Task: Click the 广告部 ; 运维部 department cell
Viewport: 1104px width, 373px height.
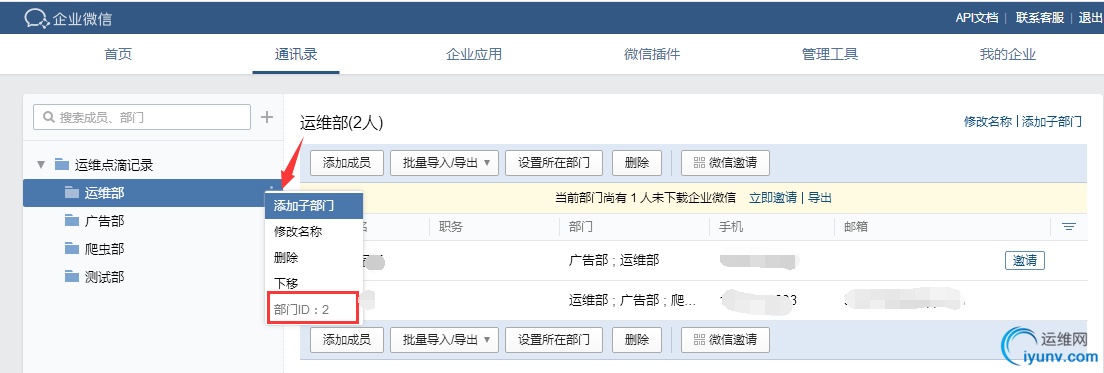Action: coord(614,260)
